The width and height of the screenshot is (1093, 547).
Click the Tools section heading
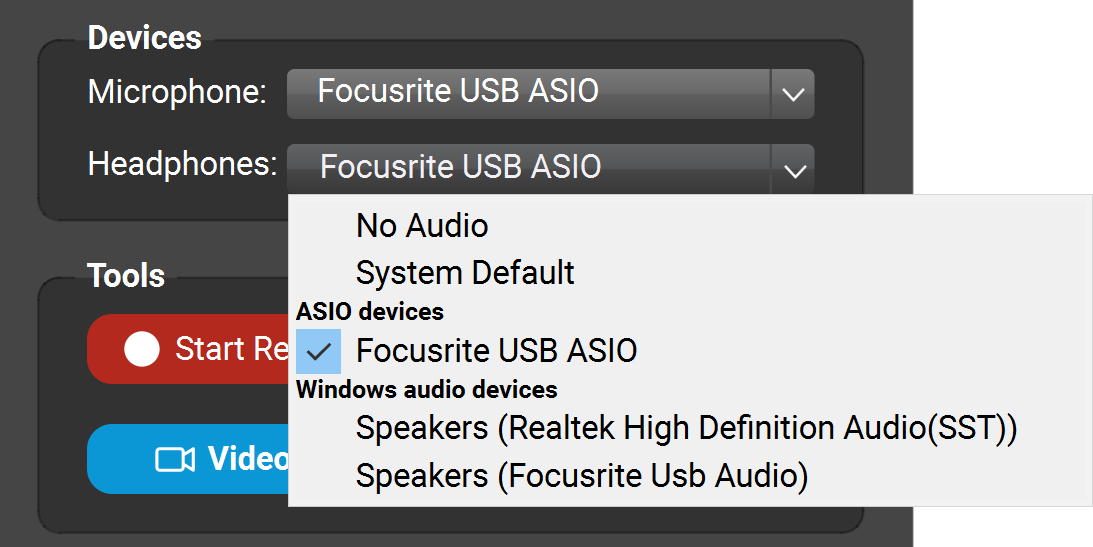tap(126, 275)
